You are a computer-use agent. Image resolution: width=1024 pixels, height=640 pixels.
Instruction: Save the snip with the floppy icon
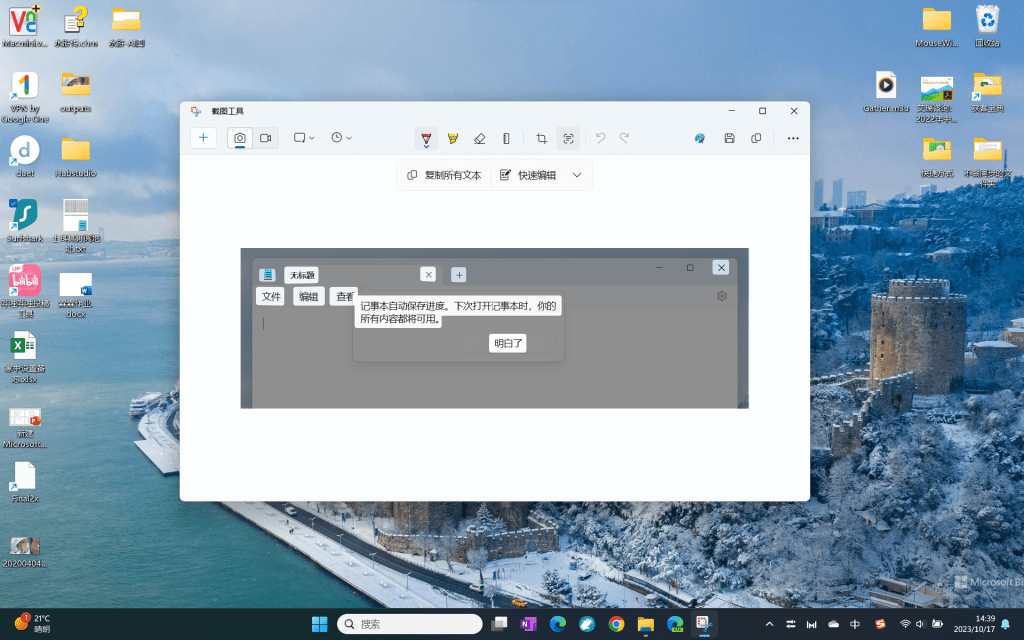[x=729, y=138]
